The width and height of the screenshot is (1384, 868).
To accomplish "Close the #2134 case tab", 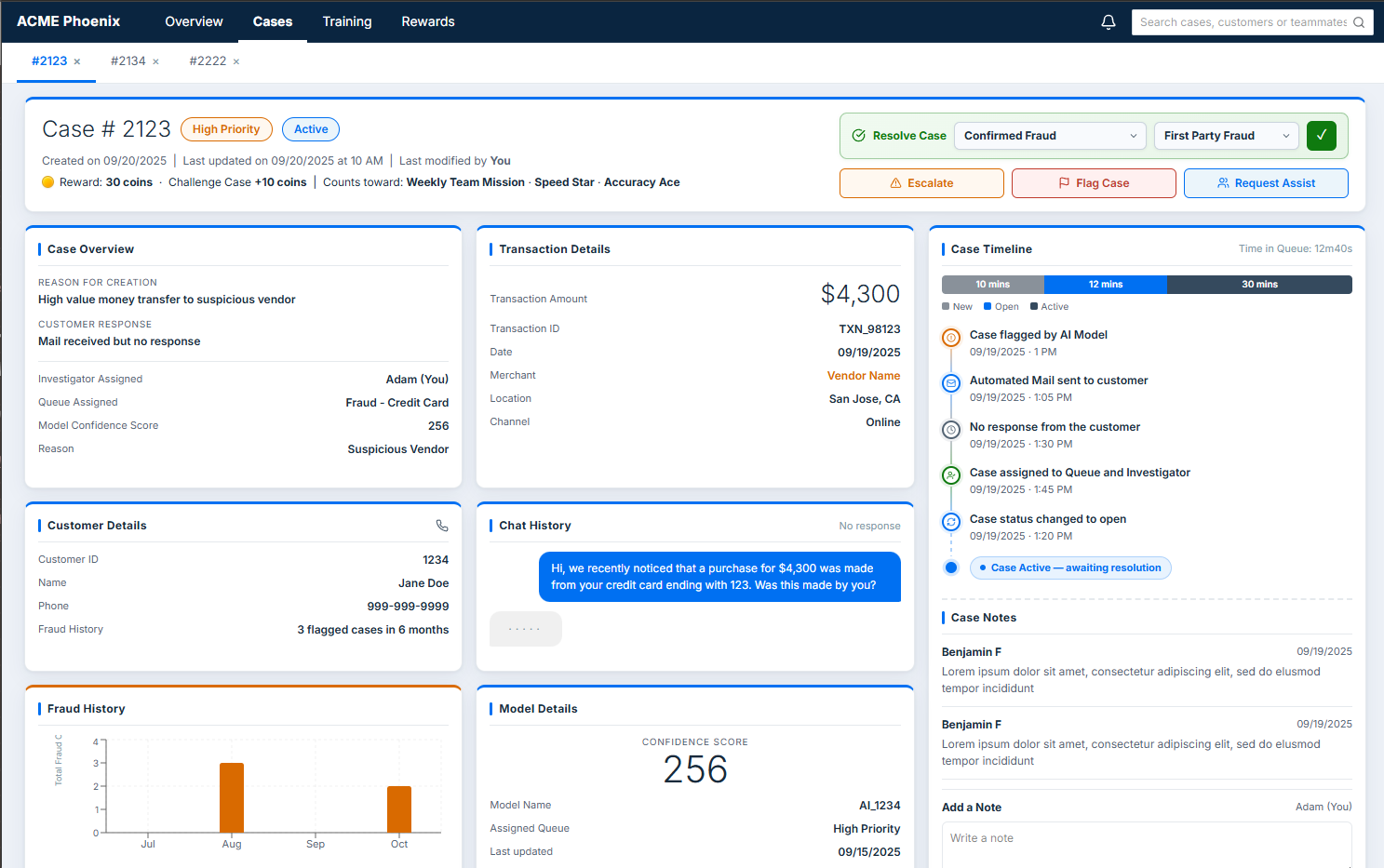I will pyautogui.click(x=155, y=62).
